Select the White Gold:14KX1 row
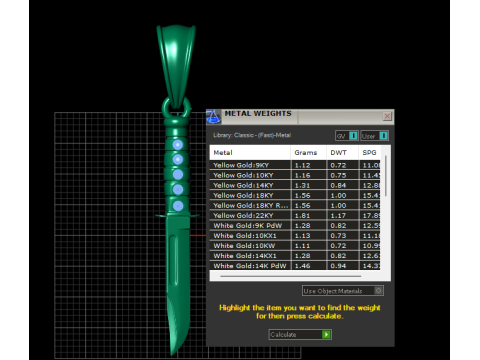 (295, 256)
